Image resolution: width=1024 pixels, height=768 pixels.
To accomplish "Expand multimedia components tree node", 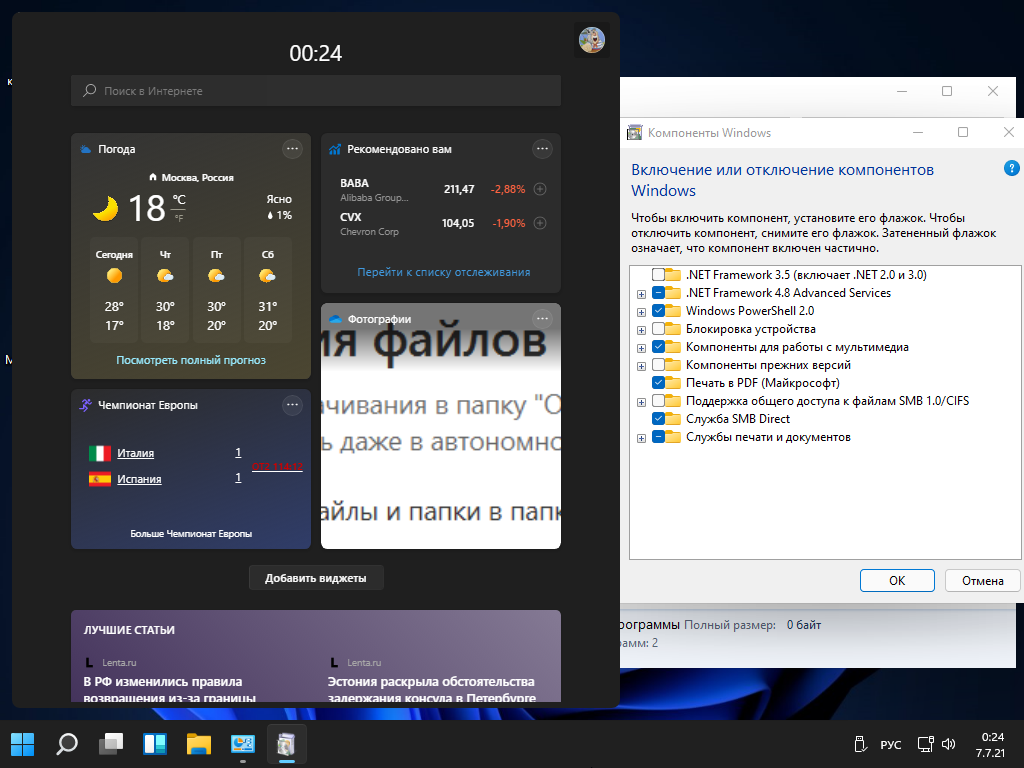I will pyautogui.click(x=641, y=348).
